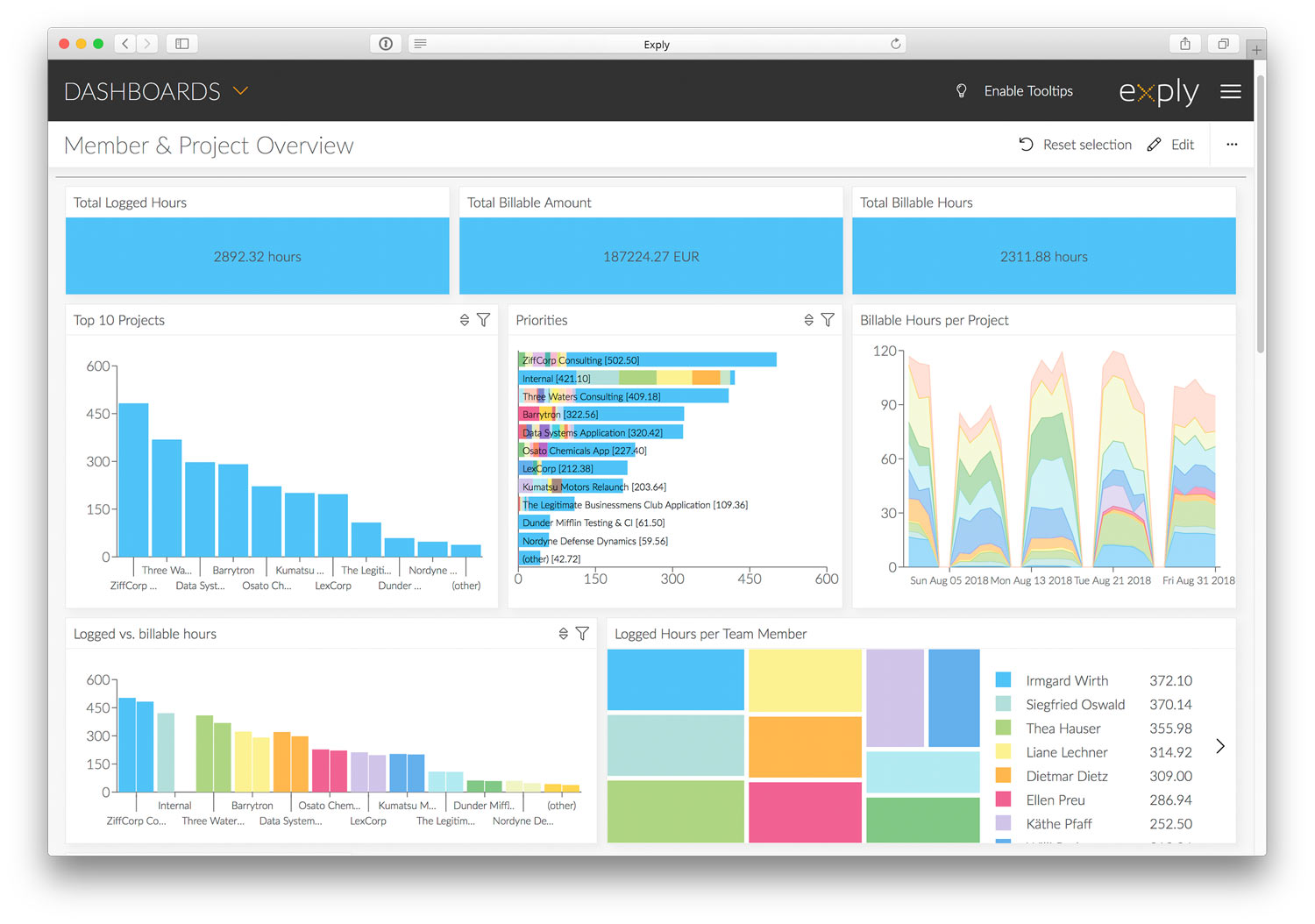Click the large blue treemap tile
Image resolution: width=1315 pixels, height=924 pixels.
point(675,679)
